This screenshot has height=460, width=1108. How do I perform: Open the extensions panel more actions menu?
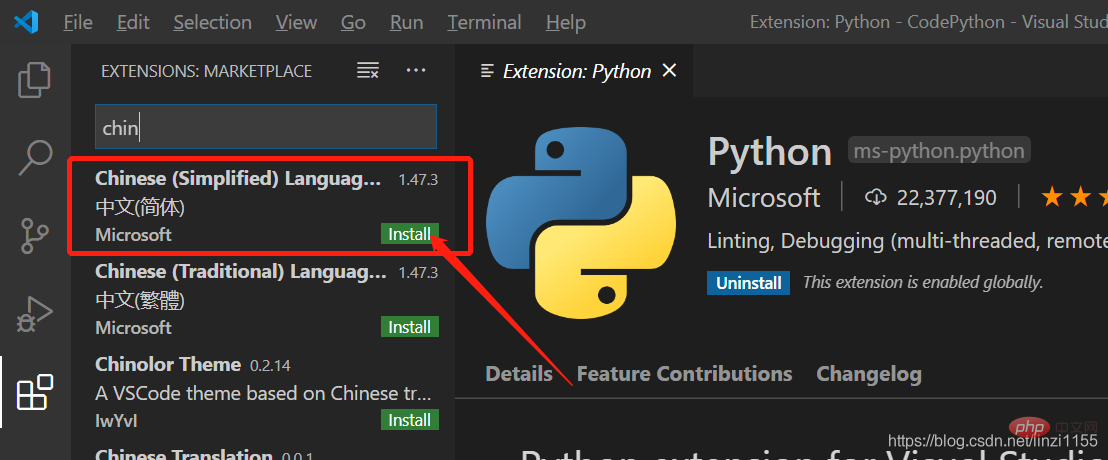pyautogui.click(x=416, y=71)
